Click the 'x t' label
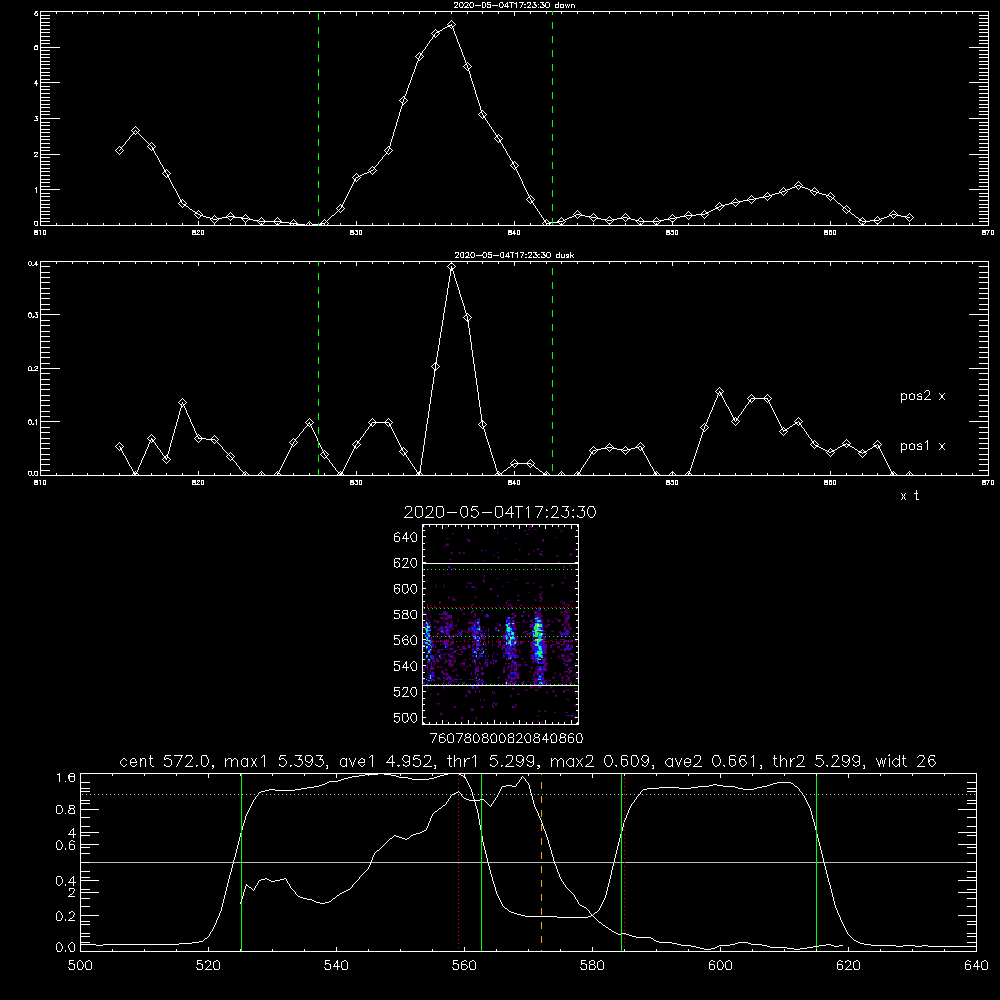The width and height of the screenshot is (1000, 1000). click(x=909, y=496)
